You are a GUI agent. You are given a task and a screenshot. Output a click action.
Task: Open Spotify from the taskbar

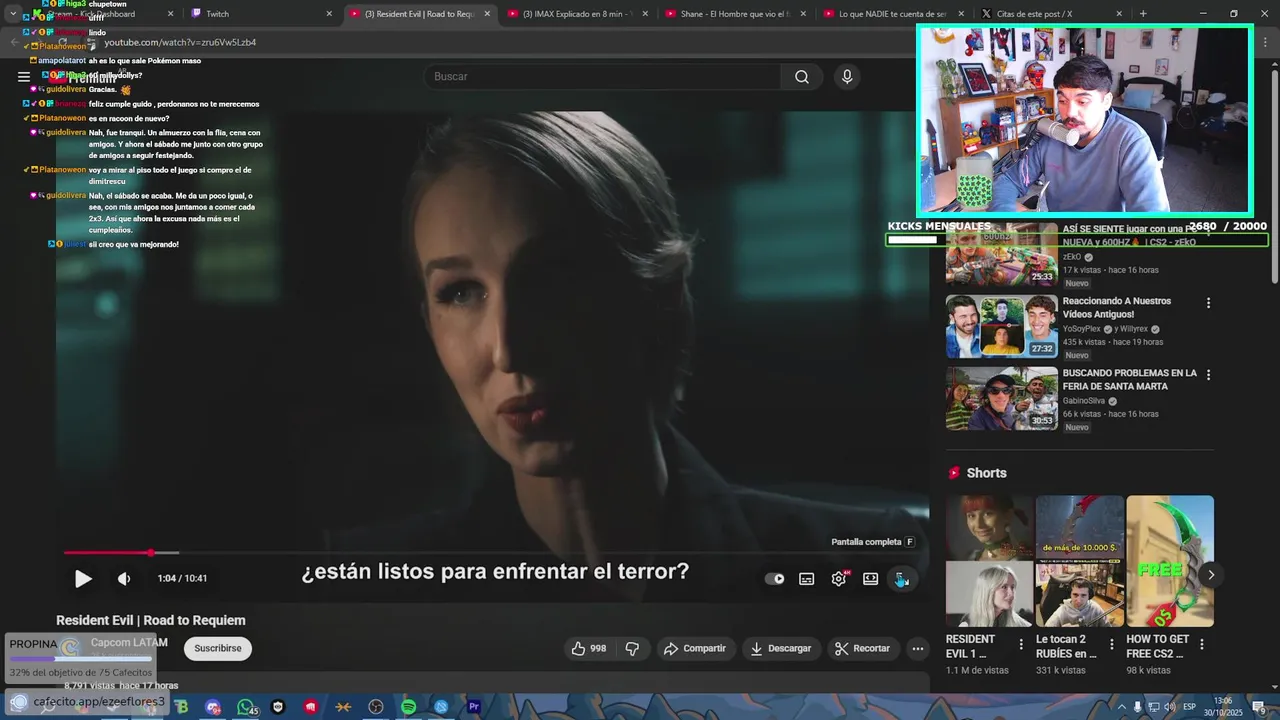(x=408, y=707)
